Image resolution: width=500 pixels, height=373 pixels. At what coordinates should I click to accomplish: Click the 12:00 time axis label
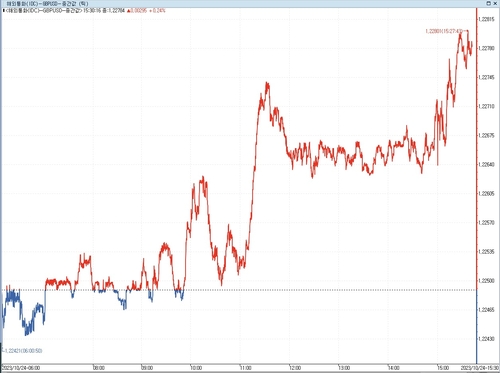(x=295, y=368)
